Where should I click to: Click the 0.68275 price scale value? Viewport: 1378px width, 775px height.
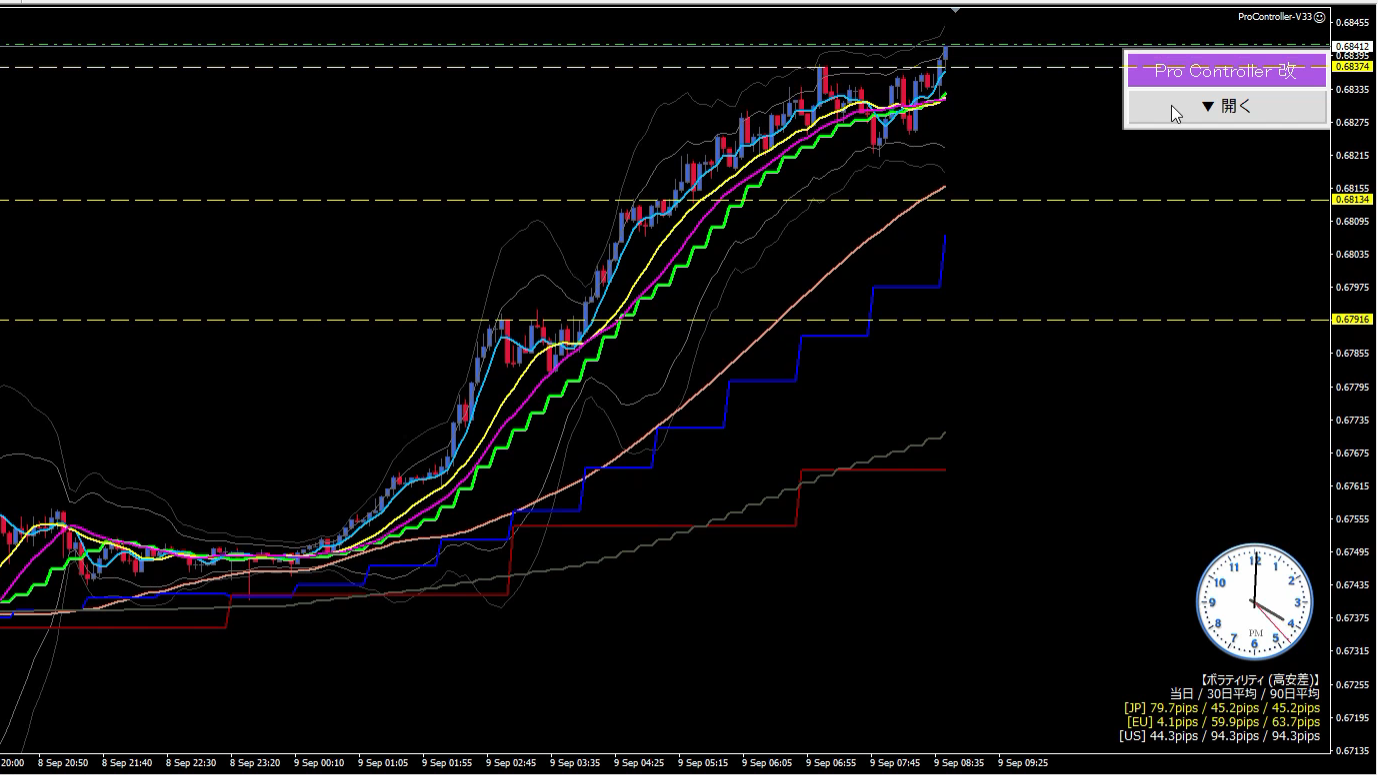point(1352,122)
